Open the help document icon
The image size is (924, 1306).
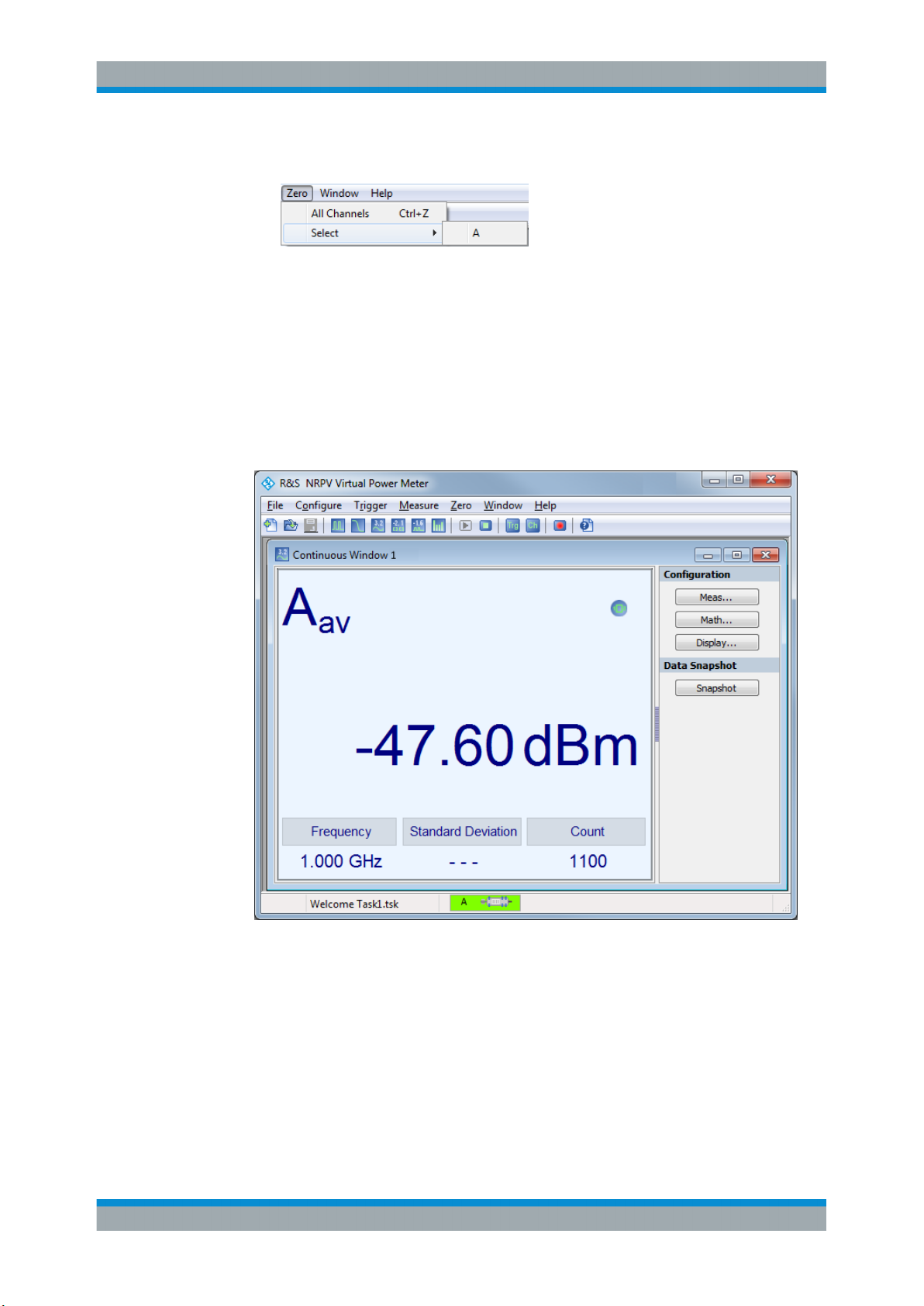point(587,526)
